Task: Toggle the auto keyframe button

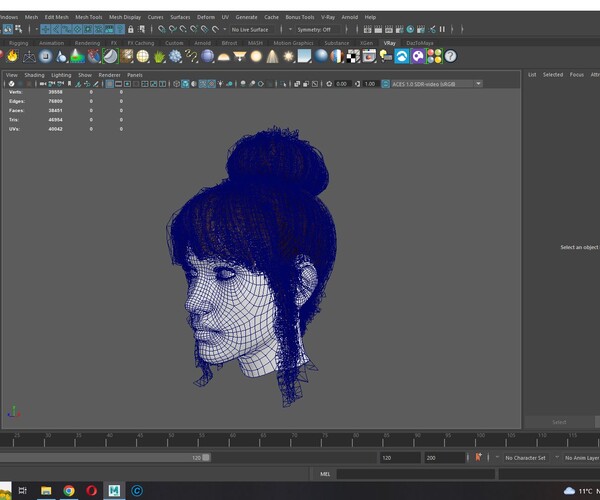Action: coord(478,457)
